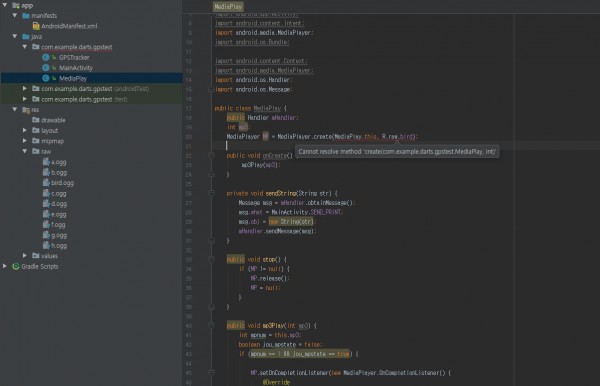The width and height of the screenshot is (600, 386).
Task: Click the MainActivity class icon
Action: (x=46, y=68)
